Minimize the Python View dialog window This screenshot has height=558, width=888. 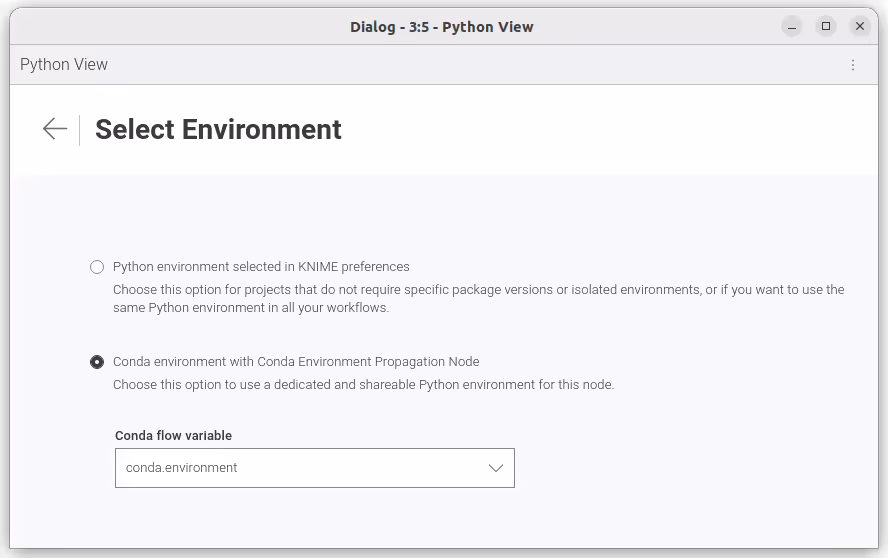point(791,26)
